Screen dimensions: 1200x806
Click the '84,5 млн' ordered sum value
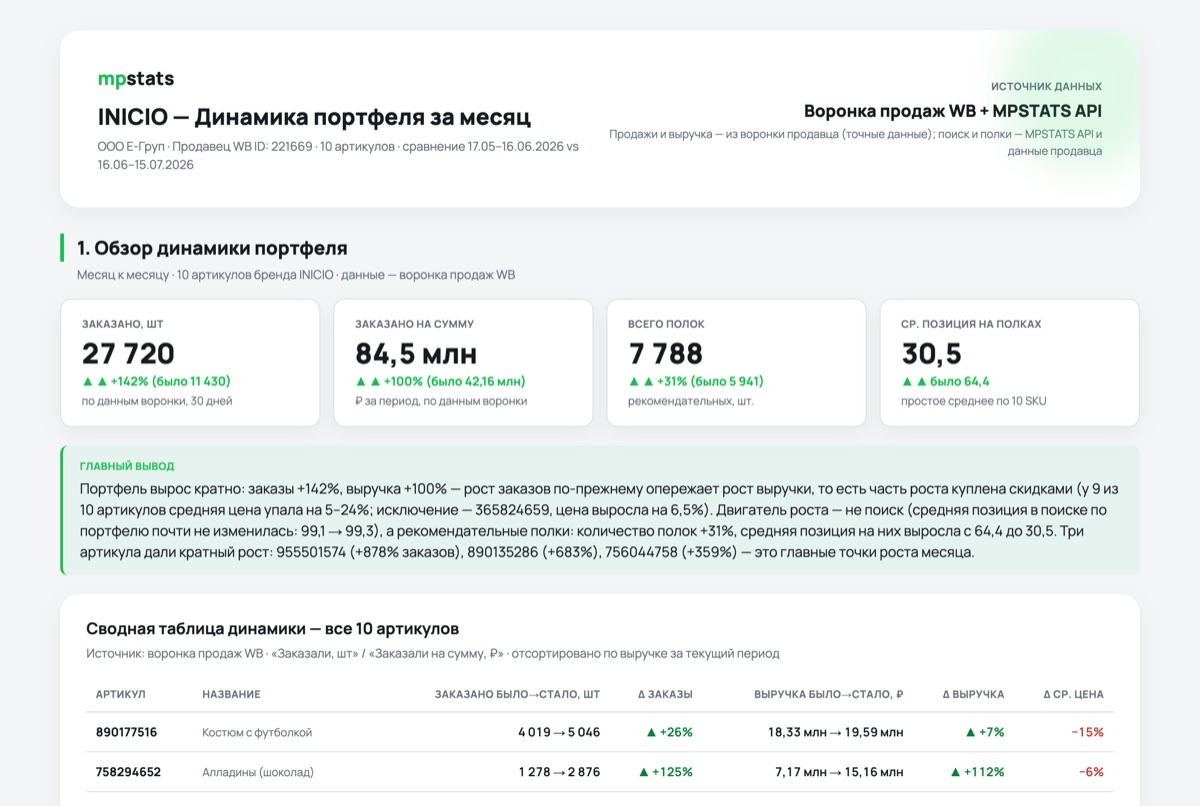[416, 353]
